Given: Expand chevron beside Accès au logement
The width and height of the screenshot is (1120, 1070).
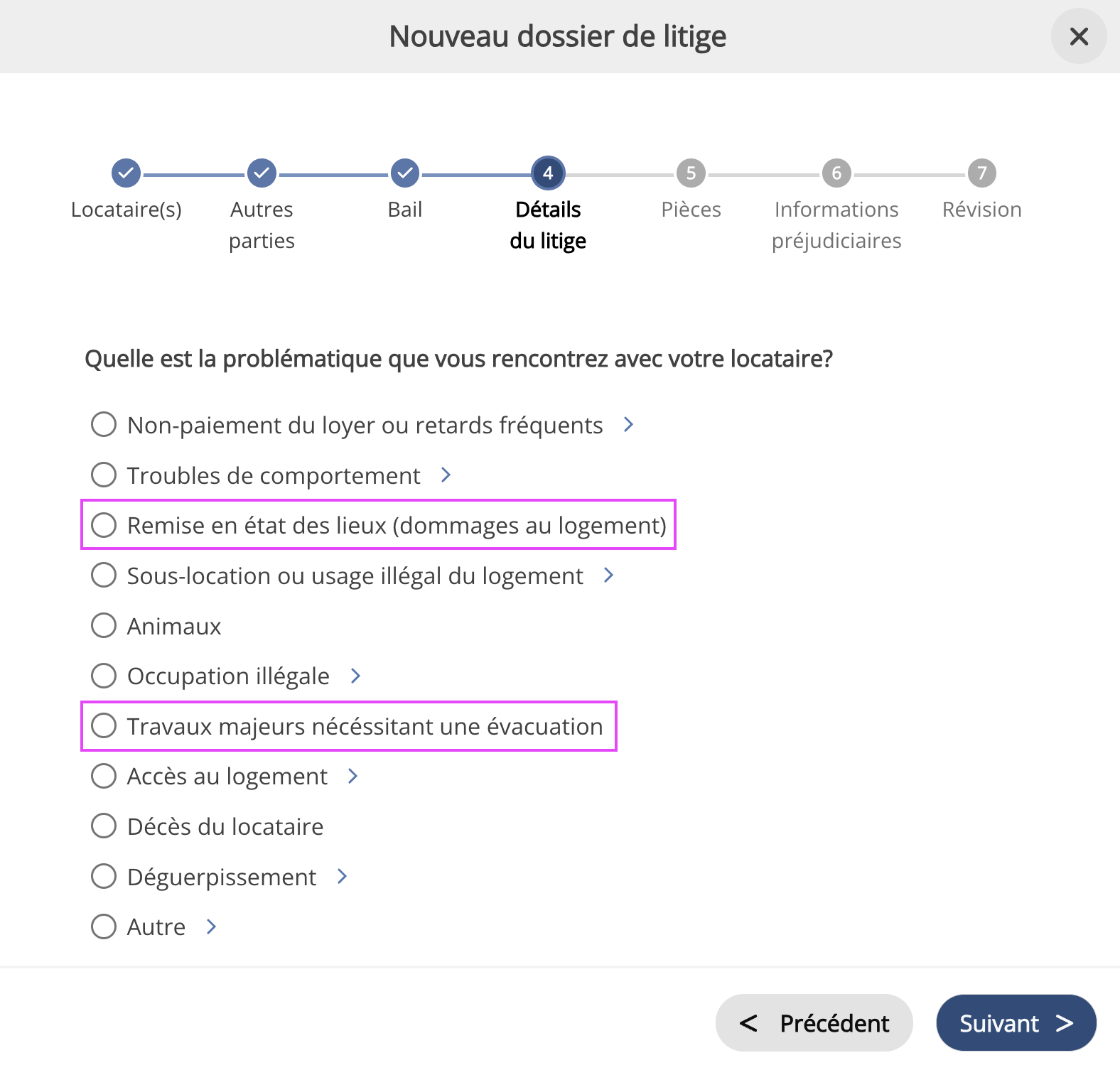Looking at the screenshot, I should (x=352, y=776).
